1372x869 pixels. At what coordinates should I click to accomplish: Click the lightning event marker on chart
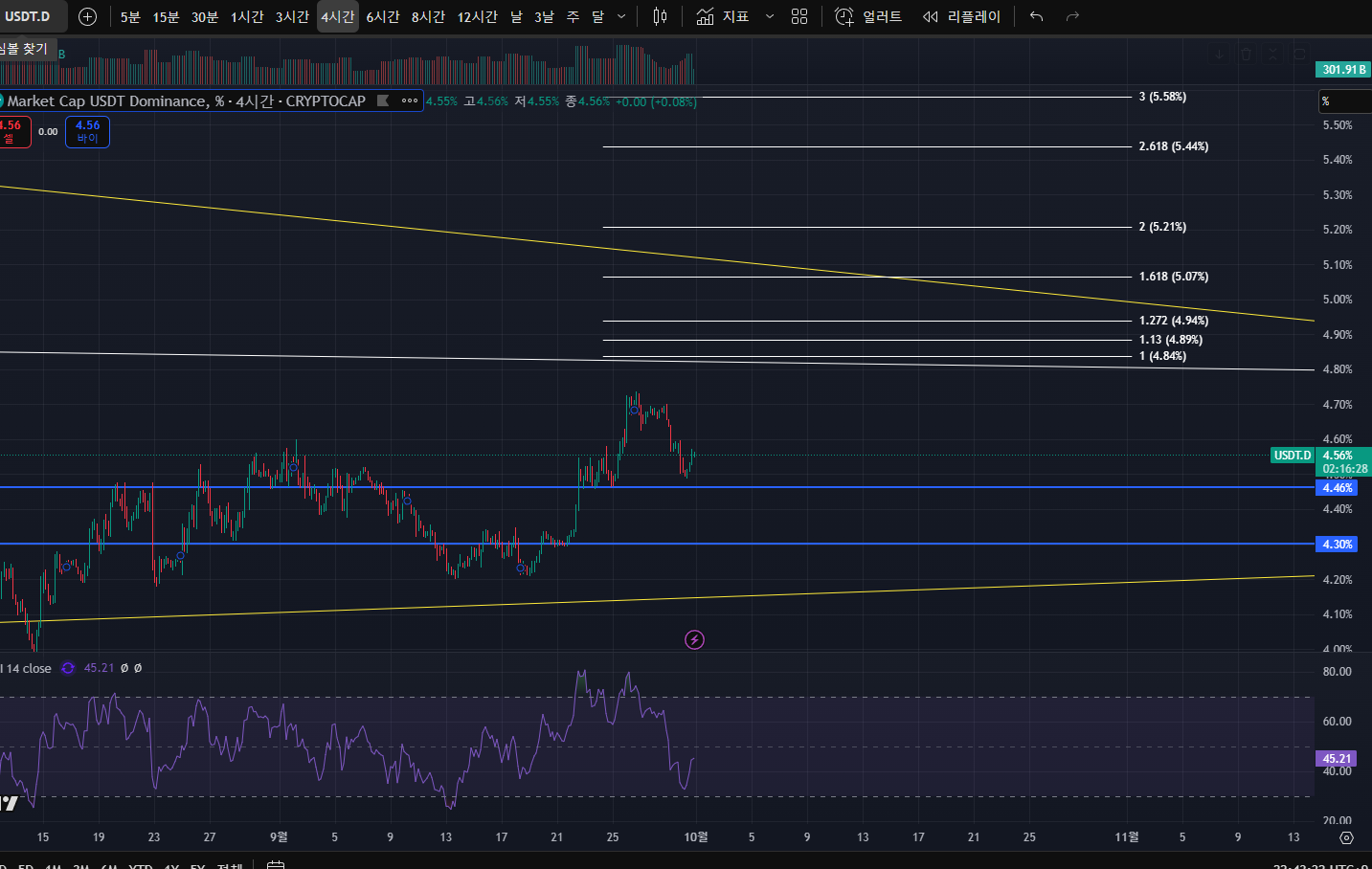pyautogui.click(x=695, y=639)
